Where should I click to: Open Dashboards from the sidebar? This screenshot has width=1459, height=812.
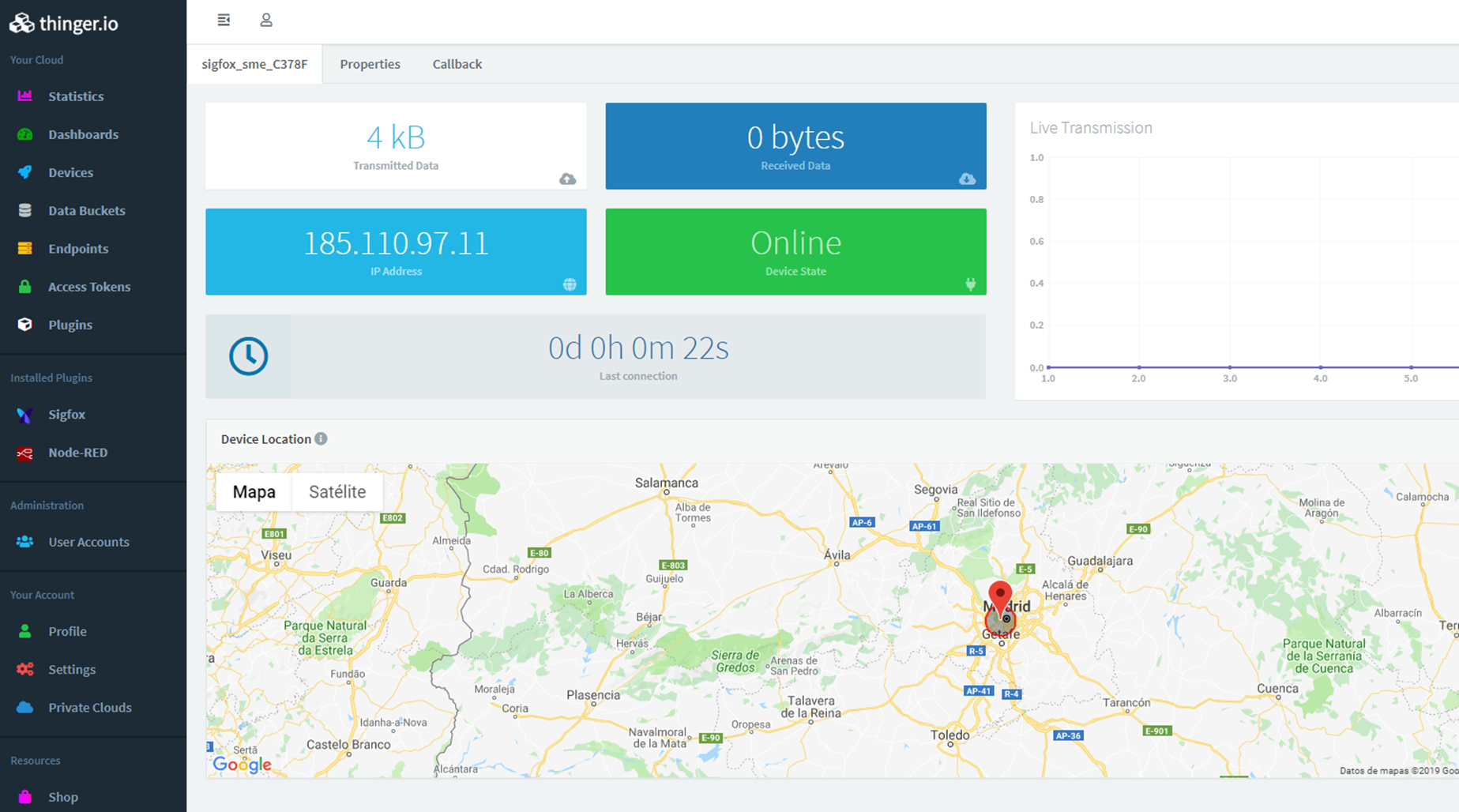[x=83, y=134]
